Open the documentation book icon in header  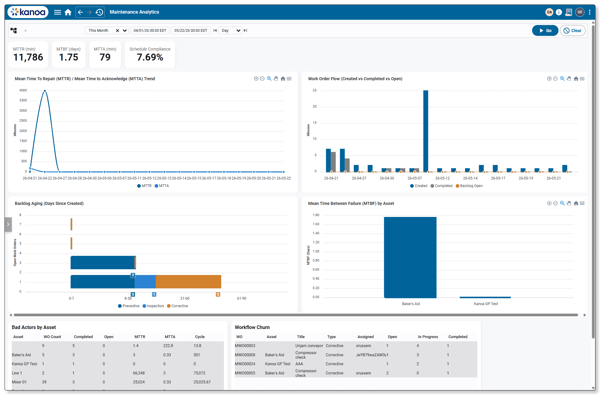pos(569,12)
